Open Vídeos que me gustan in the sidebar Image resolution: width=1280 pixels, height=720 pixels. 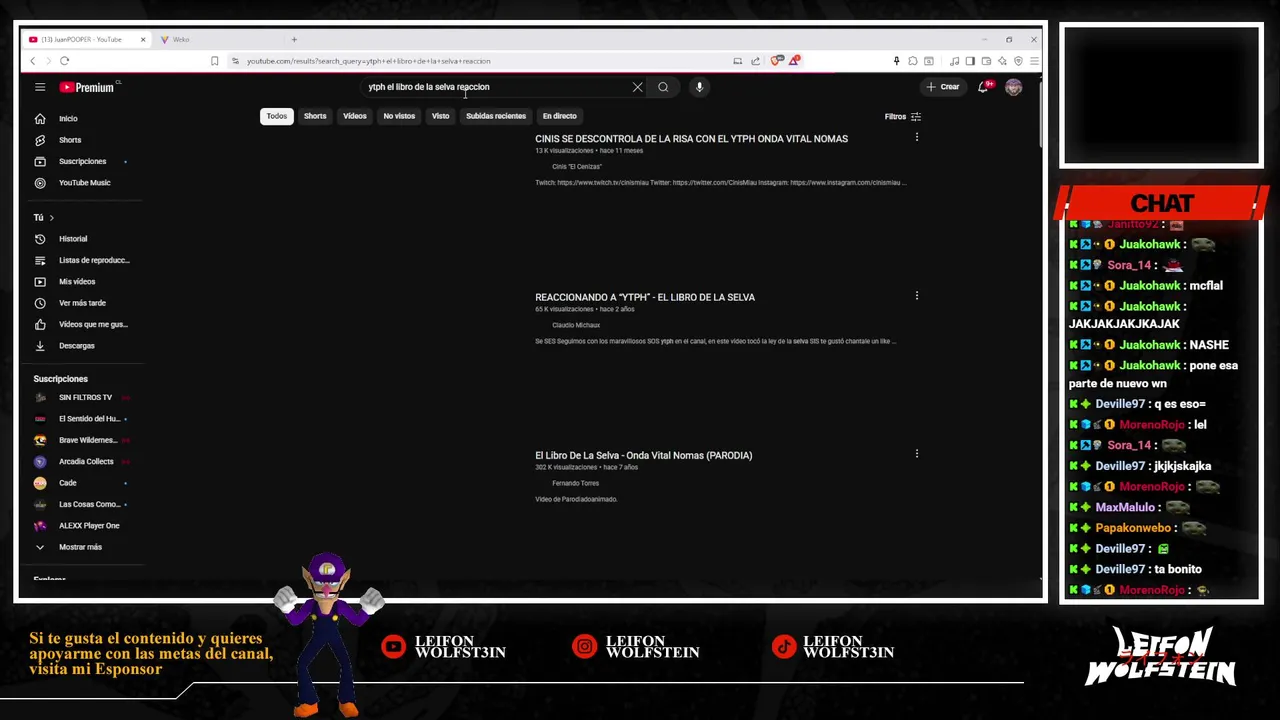82,324
